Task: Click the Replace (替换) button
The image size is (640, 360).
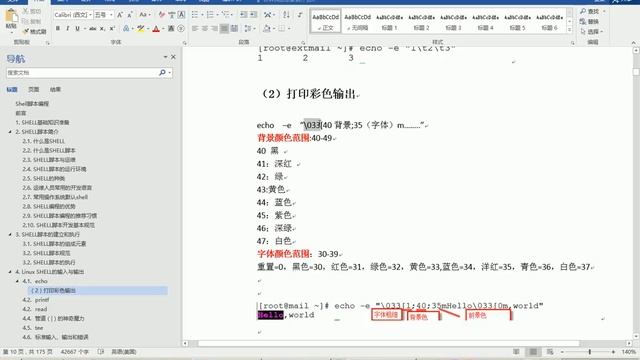Action: click(x=589, y=22)
